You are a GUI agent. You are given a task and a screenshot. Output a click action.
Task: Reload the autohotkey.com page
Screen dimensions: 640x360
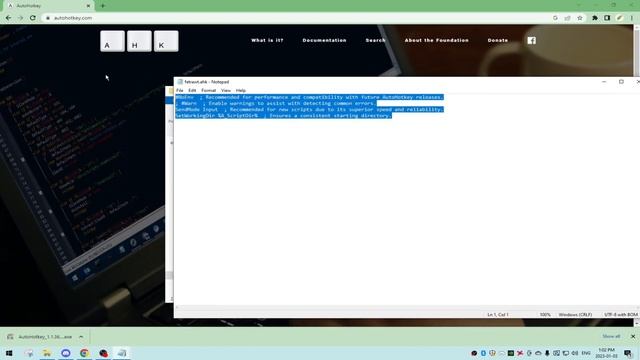[x=33, y=18]
